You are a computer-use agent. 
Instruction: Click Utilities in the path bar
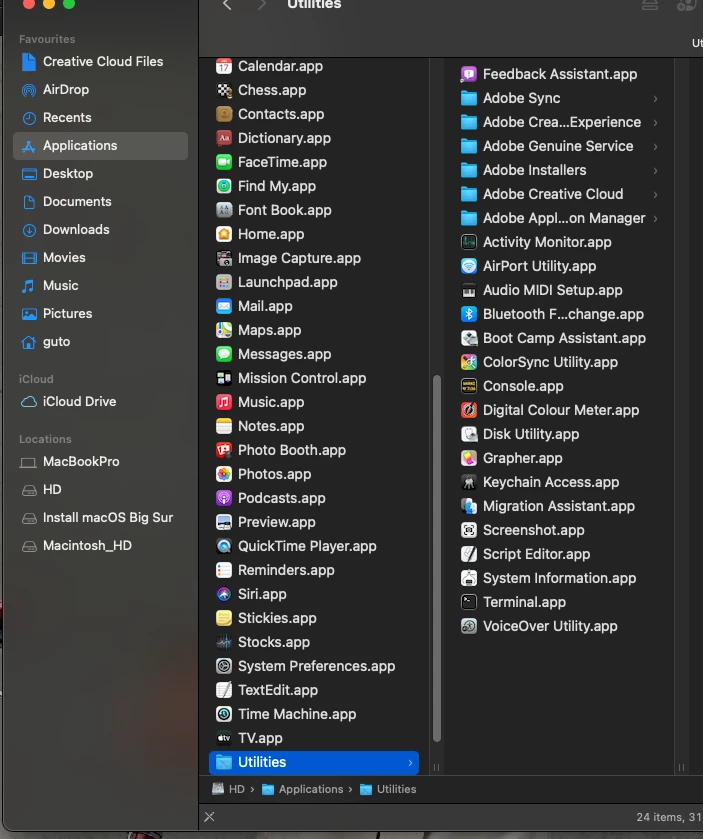click(x=388, y=789)
